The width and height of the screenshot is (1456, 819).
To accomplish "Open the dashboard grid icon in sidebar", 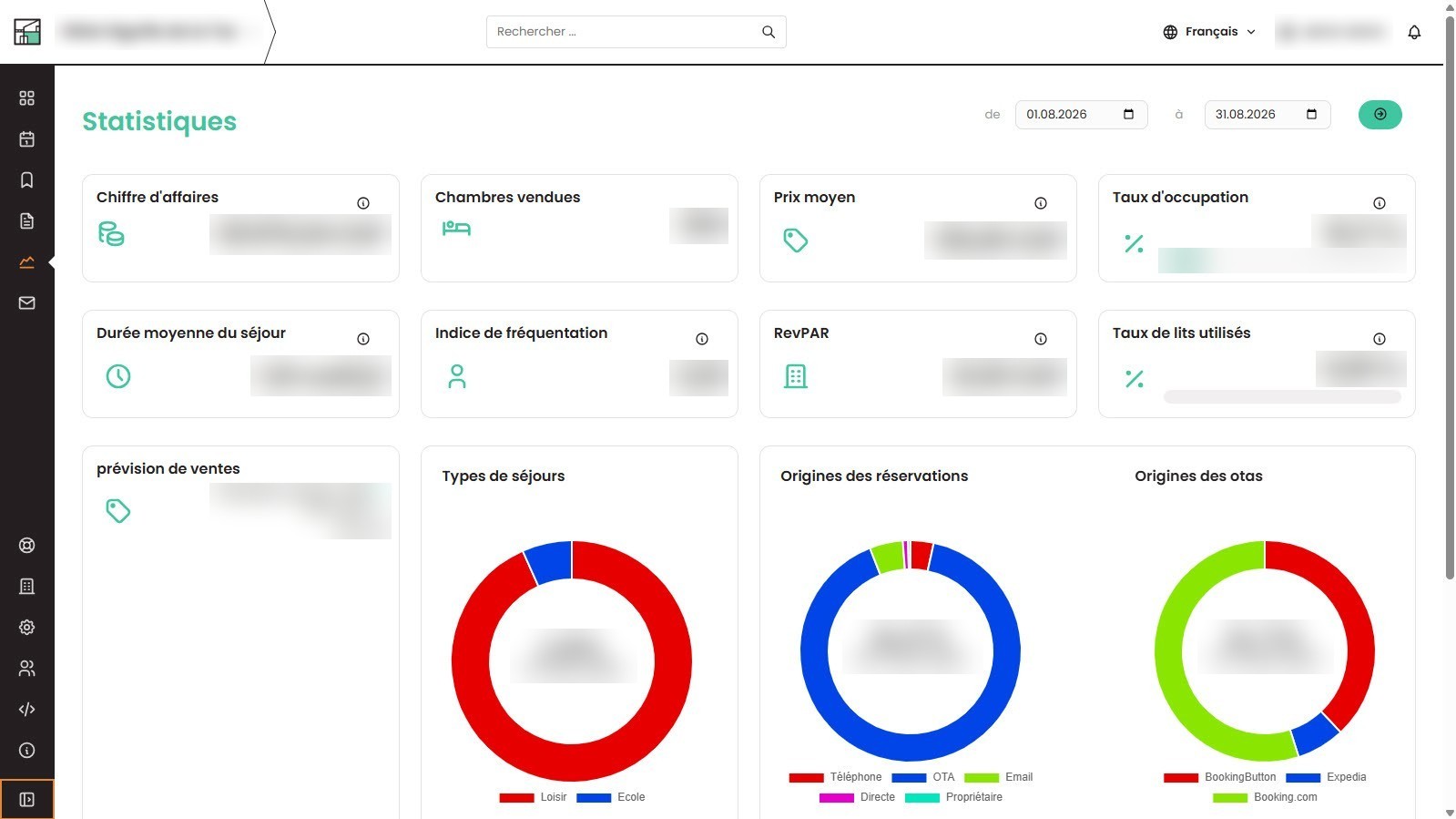I will tap(27, 98).
